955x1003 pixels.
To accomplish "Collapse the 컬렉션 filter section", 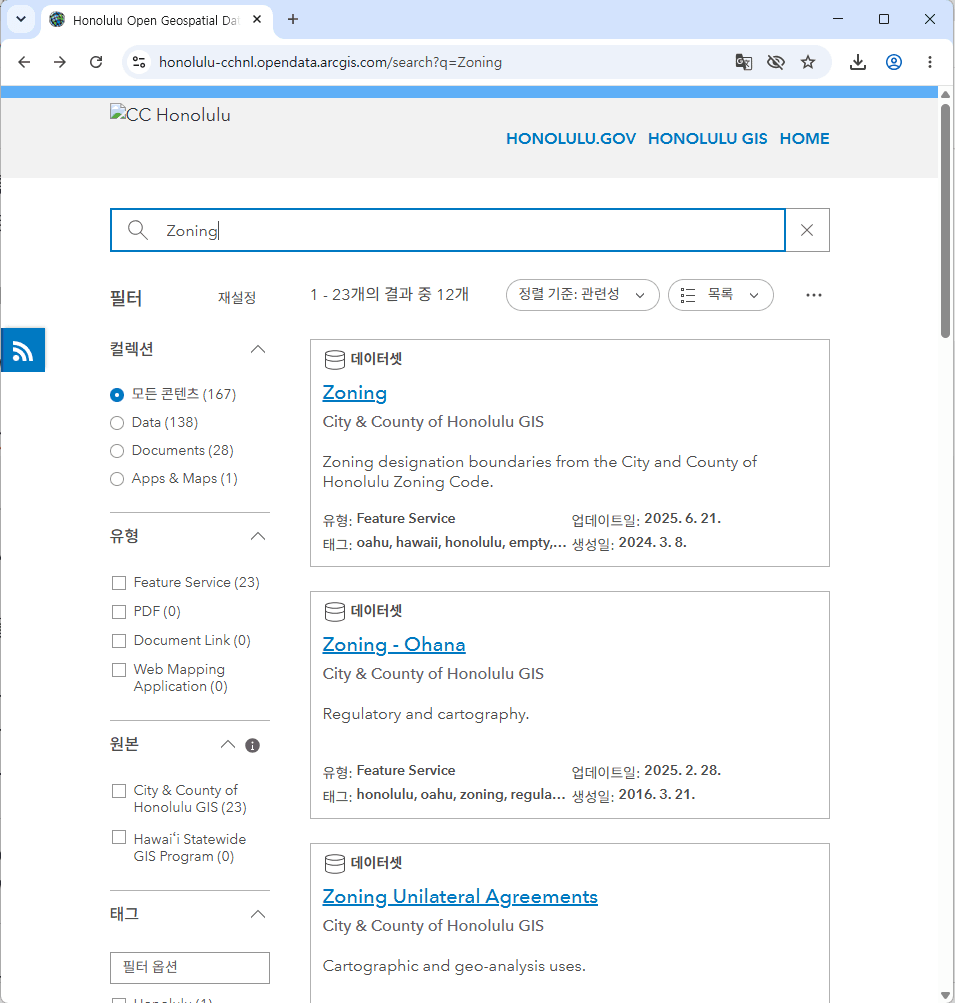I will [x=258, y=349].
